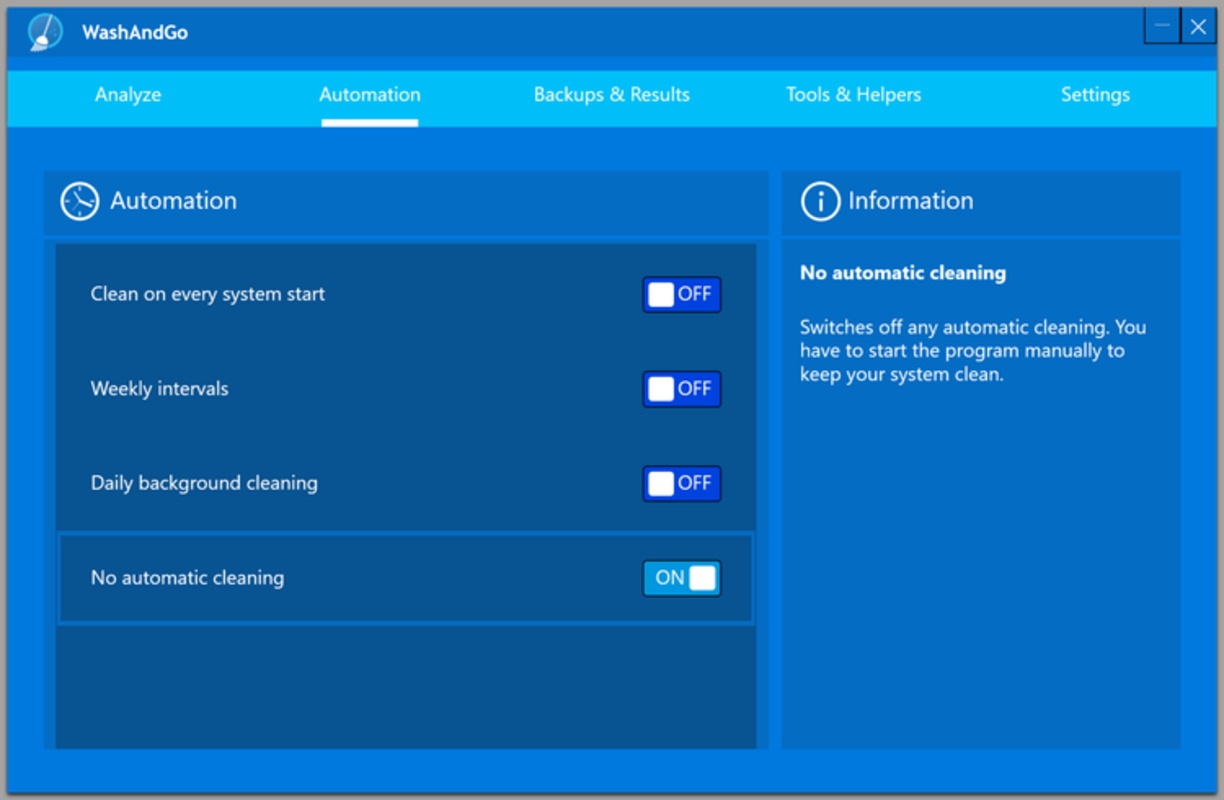Switch off No automatic cleaning toggle
This screenshot has width=1224, height=800.
[x=682, y=577]
